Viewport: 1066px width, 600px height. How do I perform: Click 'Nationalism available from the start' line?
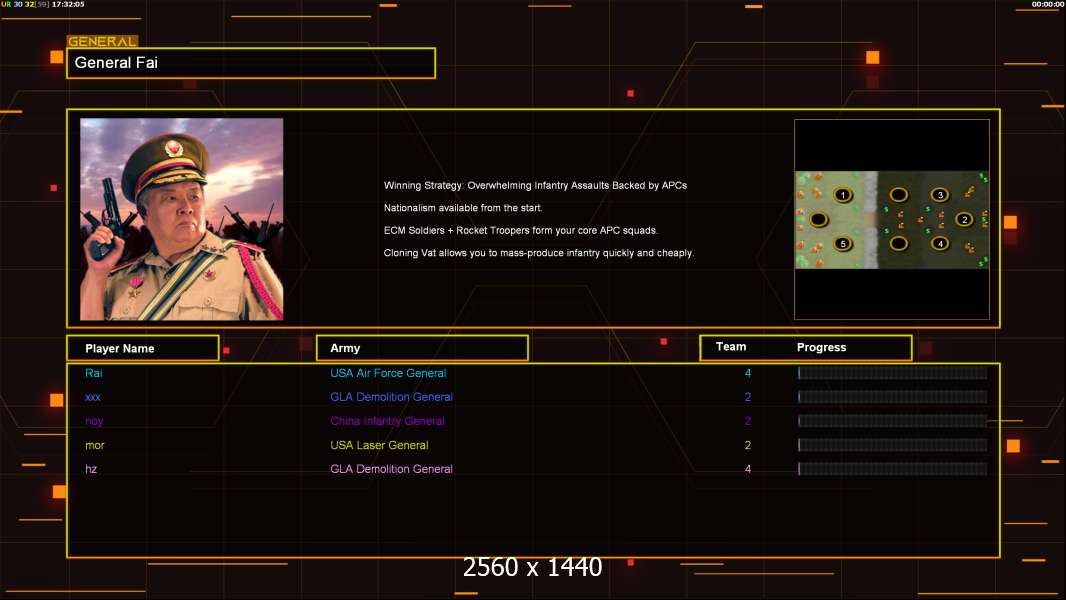[x=463, y=208]
